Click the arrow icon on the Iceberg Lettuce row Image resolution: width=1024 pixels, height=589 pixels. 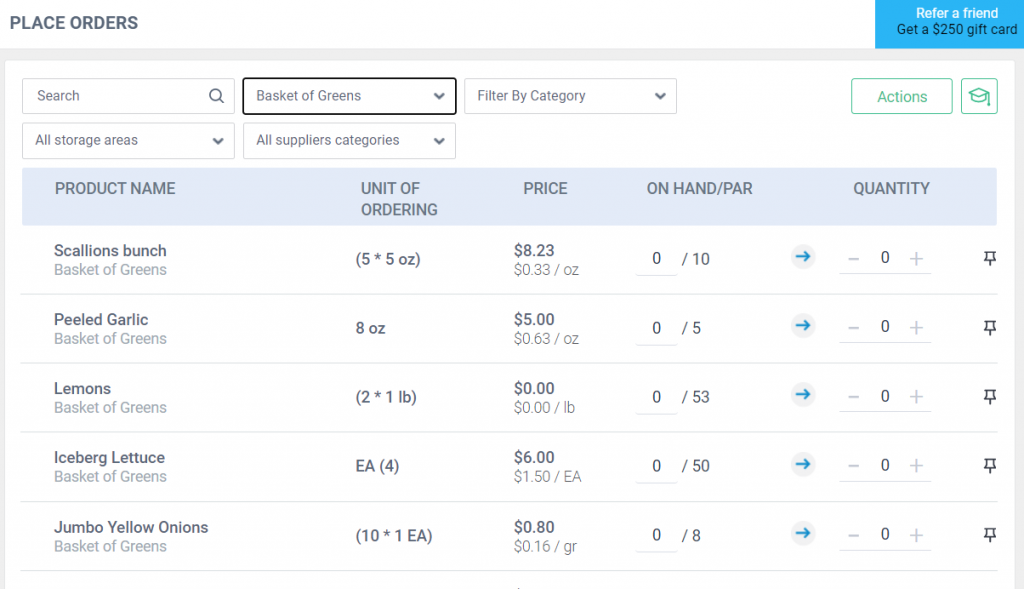tap(802, 464)
